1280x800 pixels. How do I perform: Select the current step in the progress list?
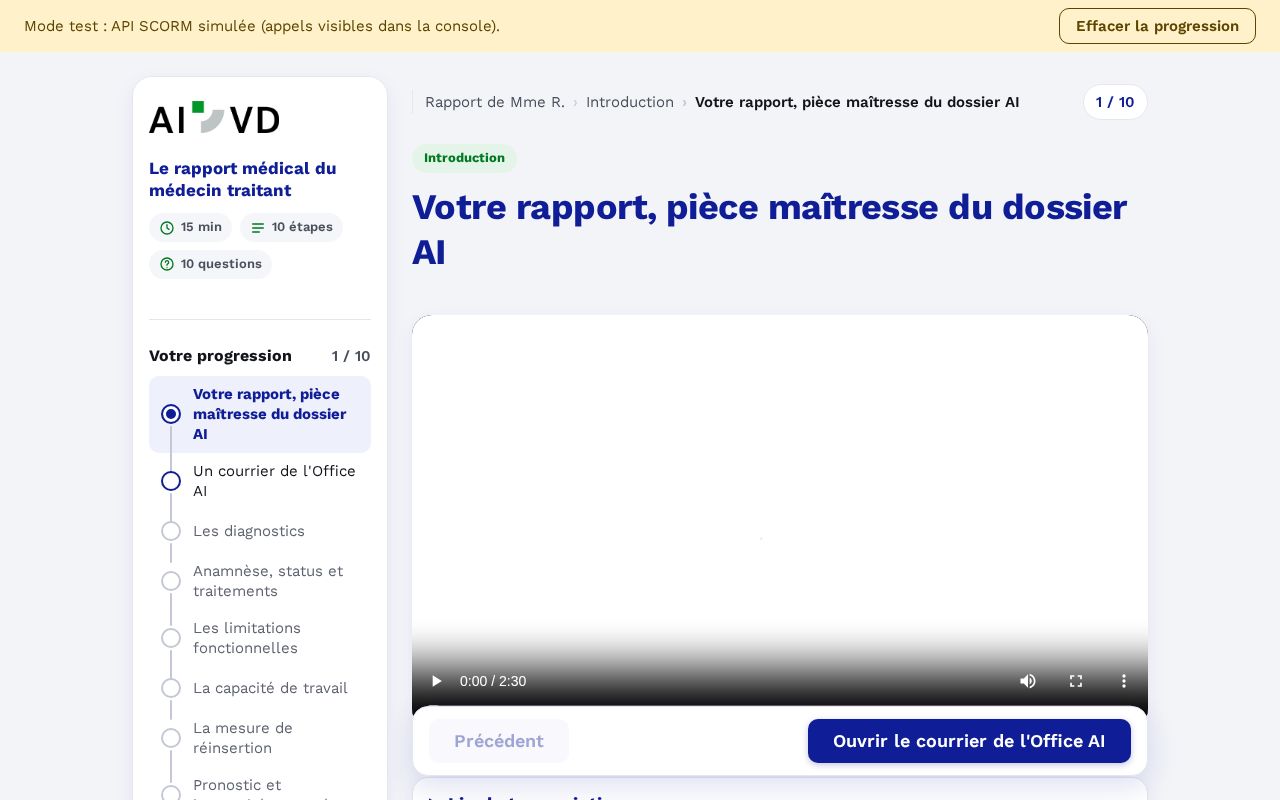(x=260, y=414)
